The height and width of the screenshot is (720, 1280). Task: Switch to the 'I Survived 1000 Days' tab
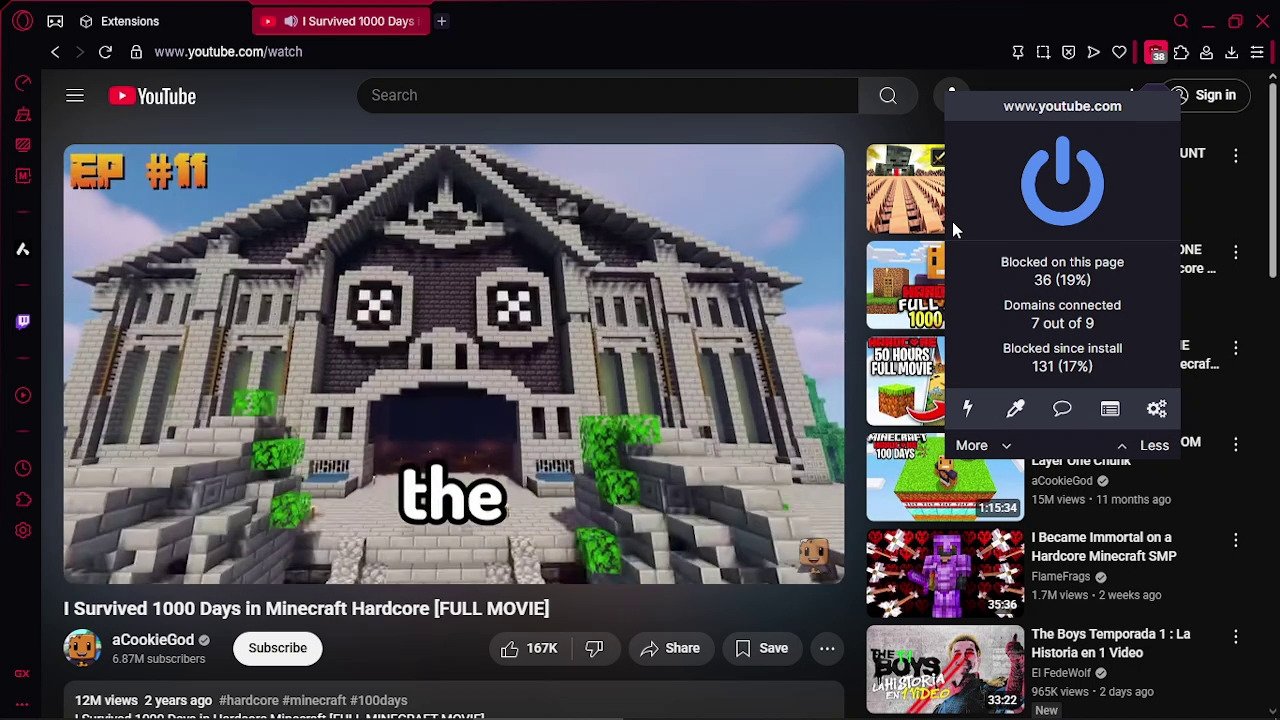coord(340,21)
